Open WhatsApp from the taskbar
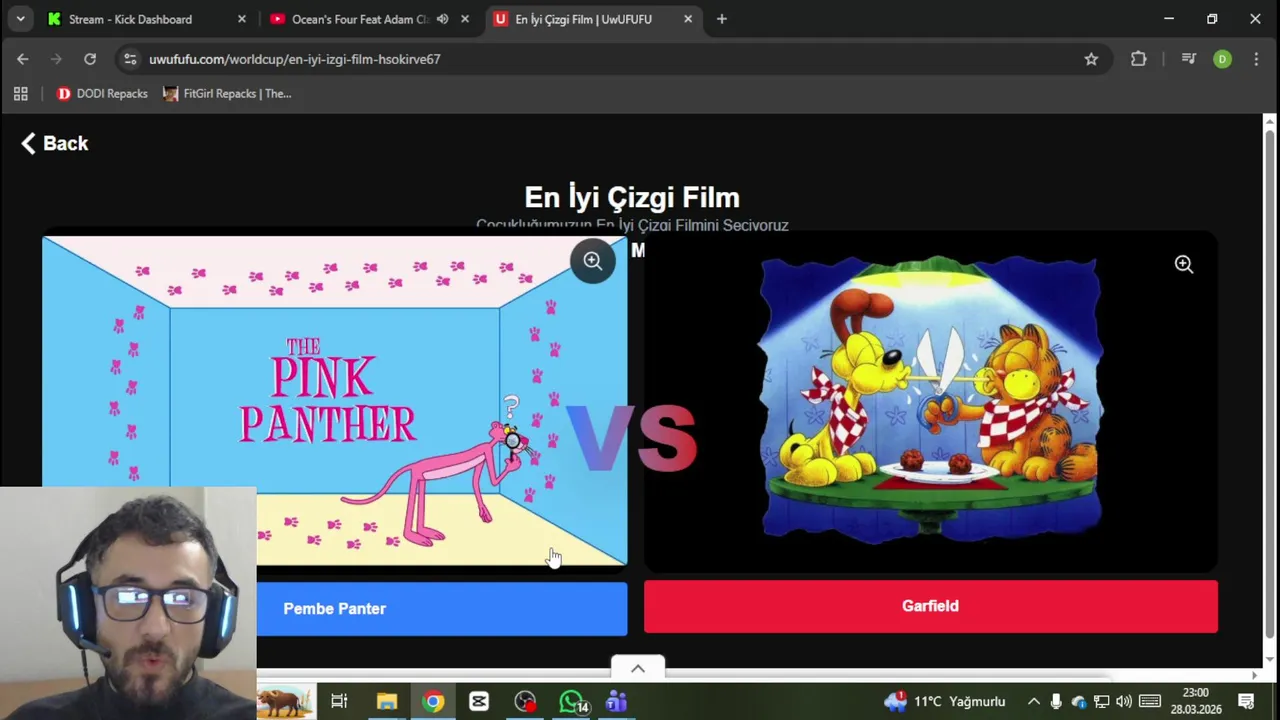The width and height of the screenshot is (1280, 720). (x=571, y=702)
